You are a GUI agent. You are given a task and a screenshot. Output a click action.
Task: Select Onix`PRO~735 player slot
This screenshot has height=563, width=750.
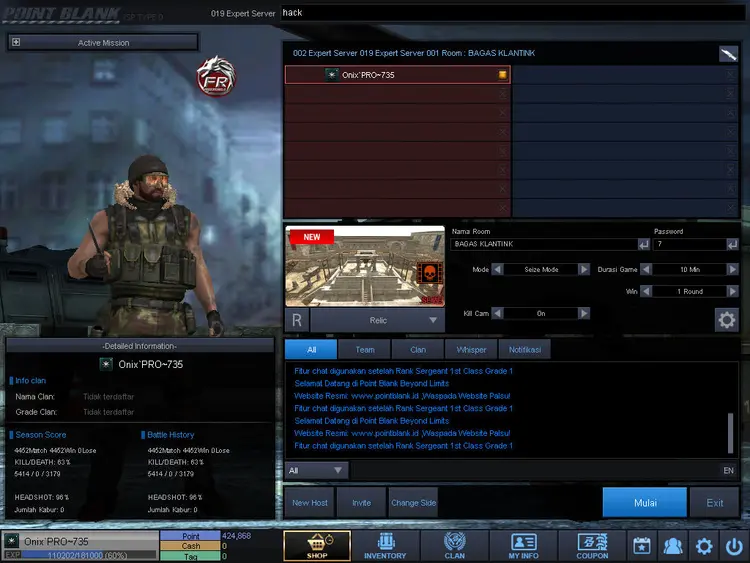tap(397, 75)
